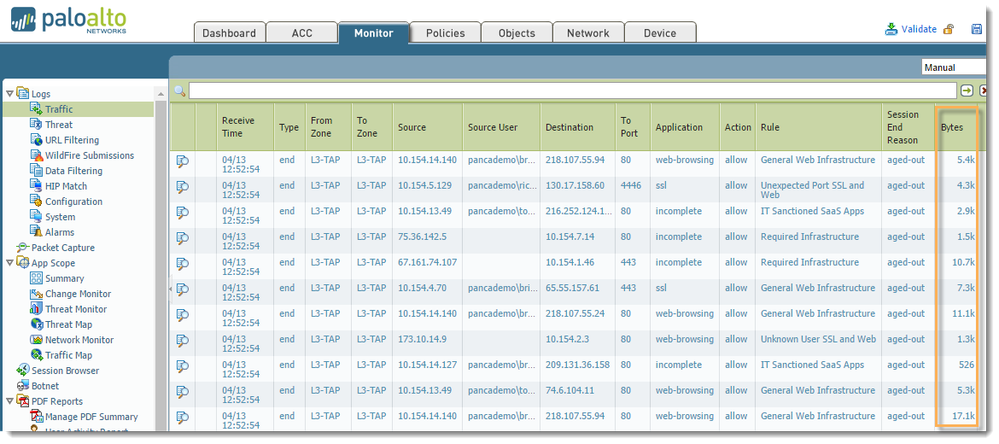
Task: Click the Threat Monitor chart icon
Action: pos(36,309)
